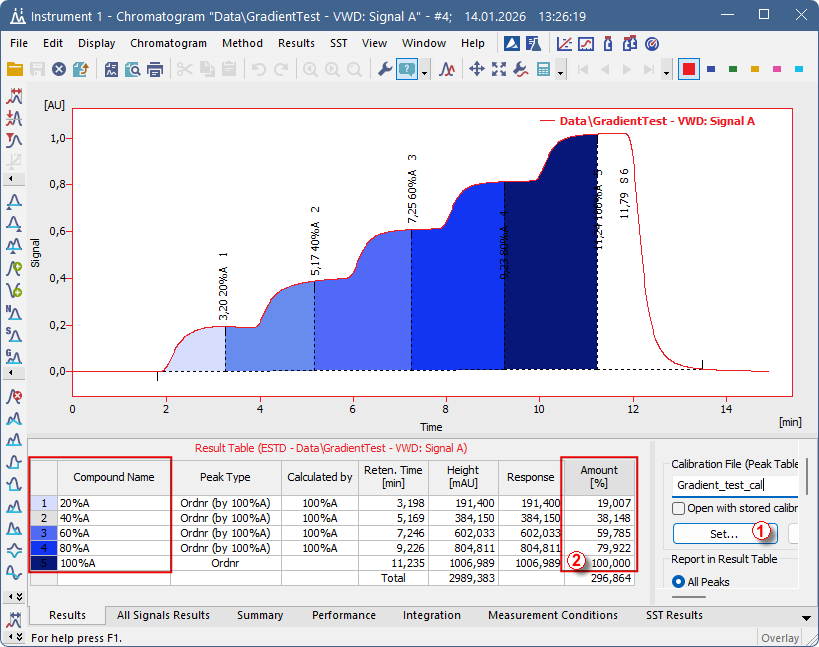
Task: Select the red signal color swatch
Action: [688, 69]
